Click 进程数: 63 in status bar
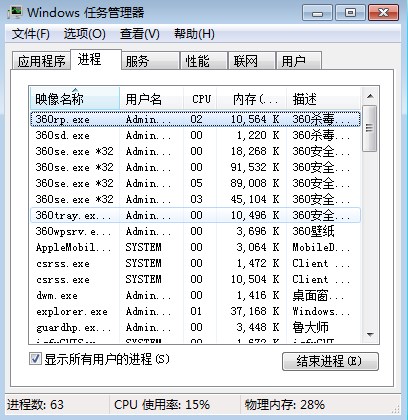408x420 pixels. point(35,405)
